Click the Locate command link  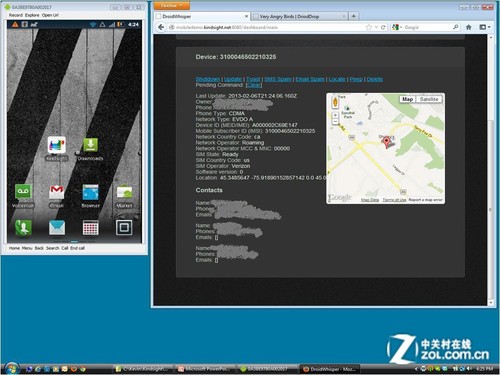337,79
